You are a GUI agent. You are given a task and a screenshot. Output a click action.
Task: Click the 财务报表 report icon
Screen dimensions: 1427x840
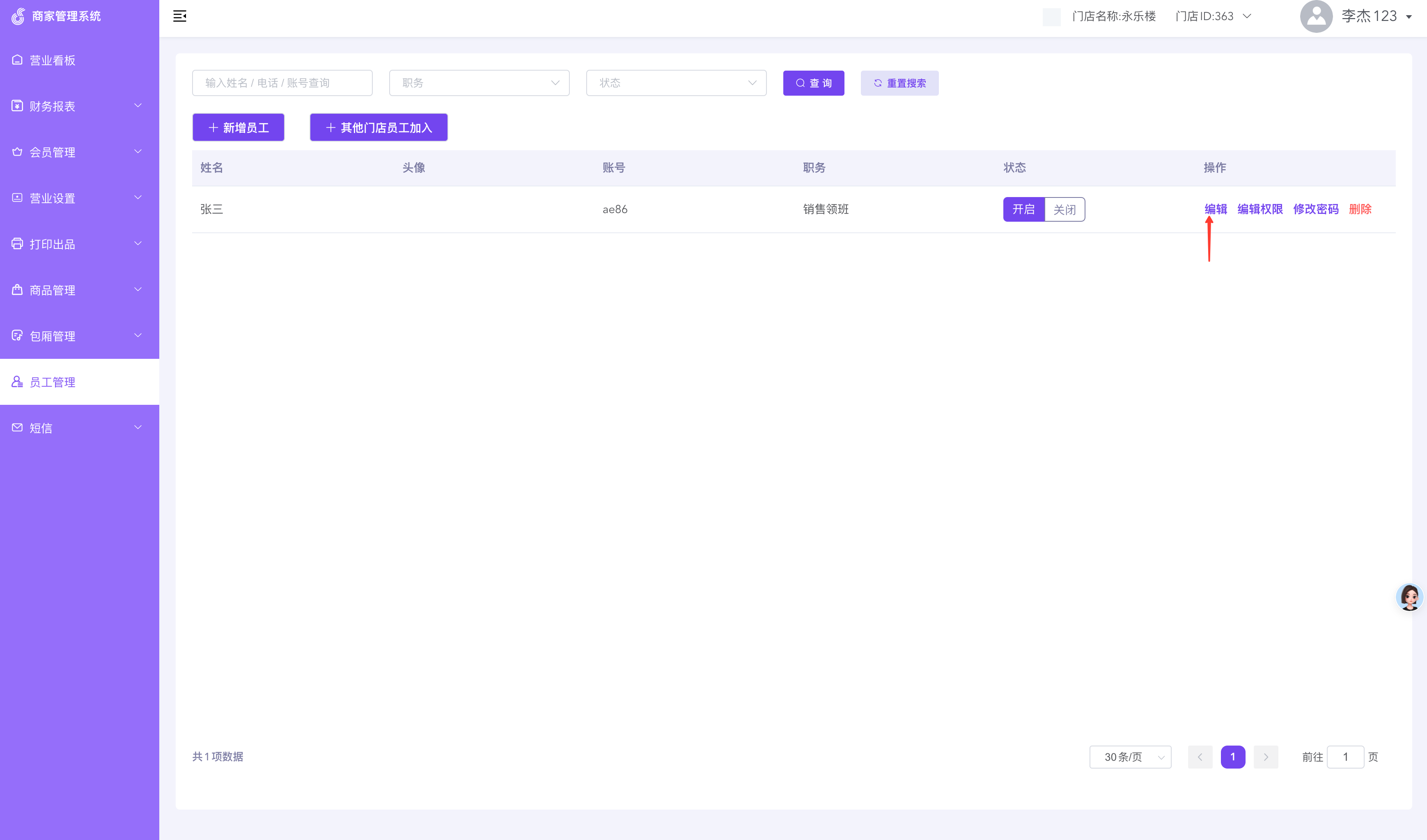(17, 106)
